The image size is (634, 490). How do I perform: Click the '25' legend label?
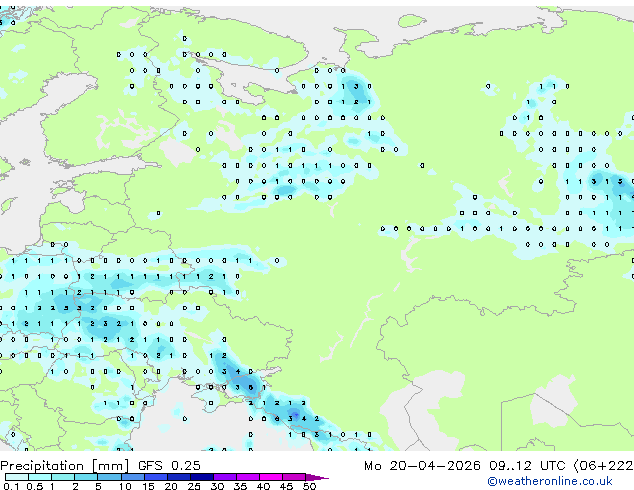tap(194, 486)
